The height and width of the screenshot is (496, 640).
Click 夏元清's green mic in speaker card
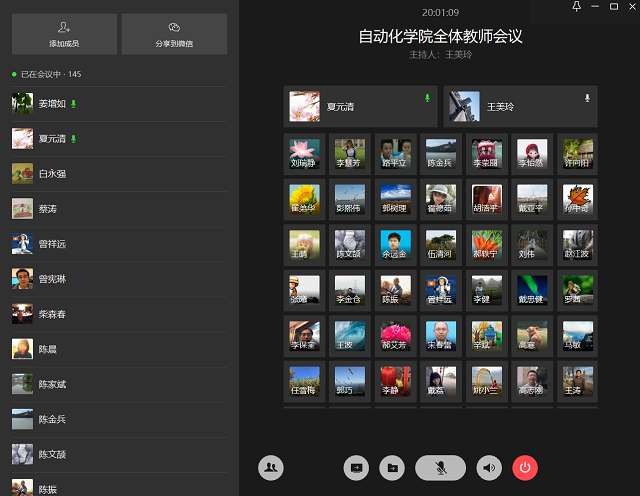point(427,98)
